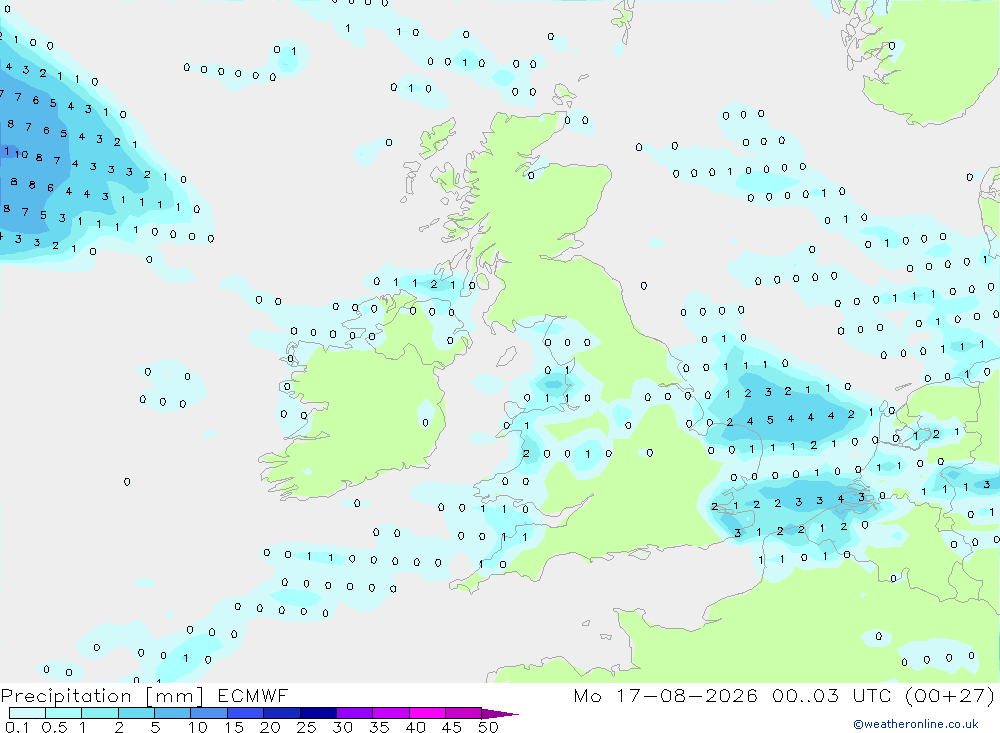
Task: Click the '50' legend scale label
Action: click(488, 727)
